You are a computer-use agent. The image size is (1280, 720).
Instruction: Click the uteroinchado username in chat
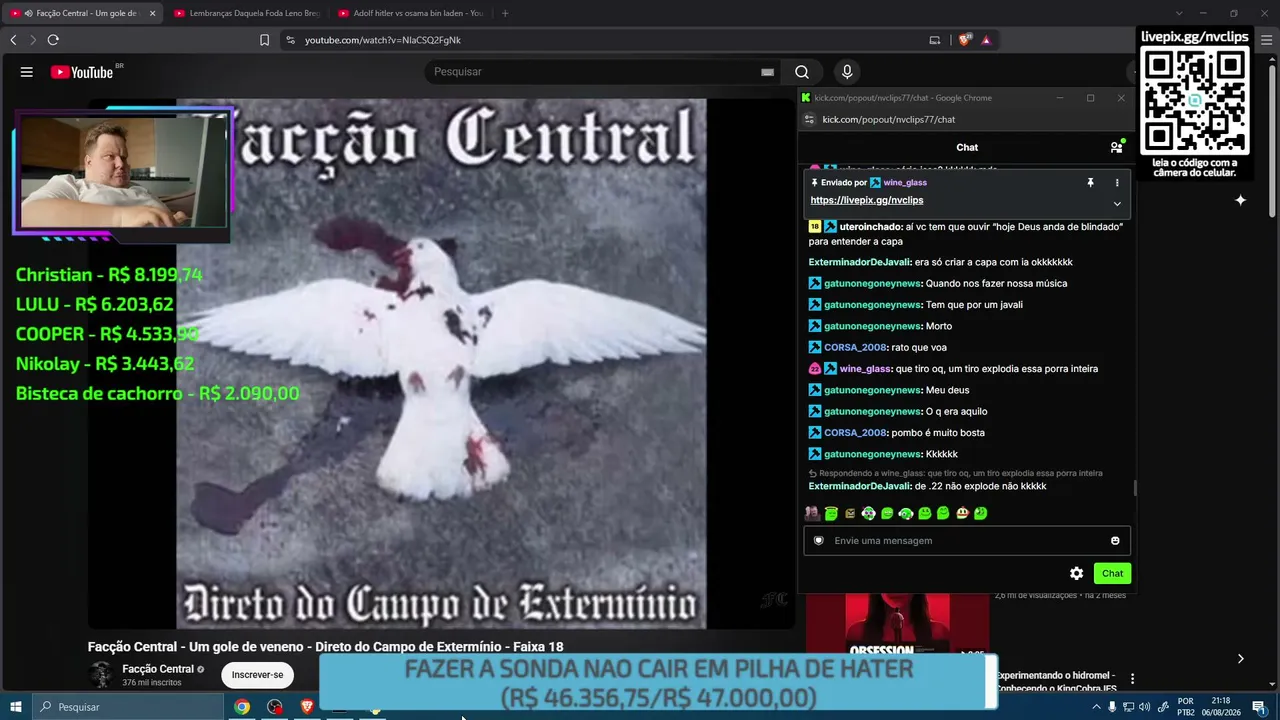coord(871,227)
